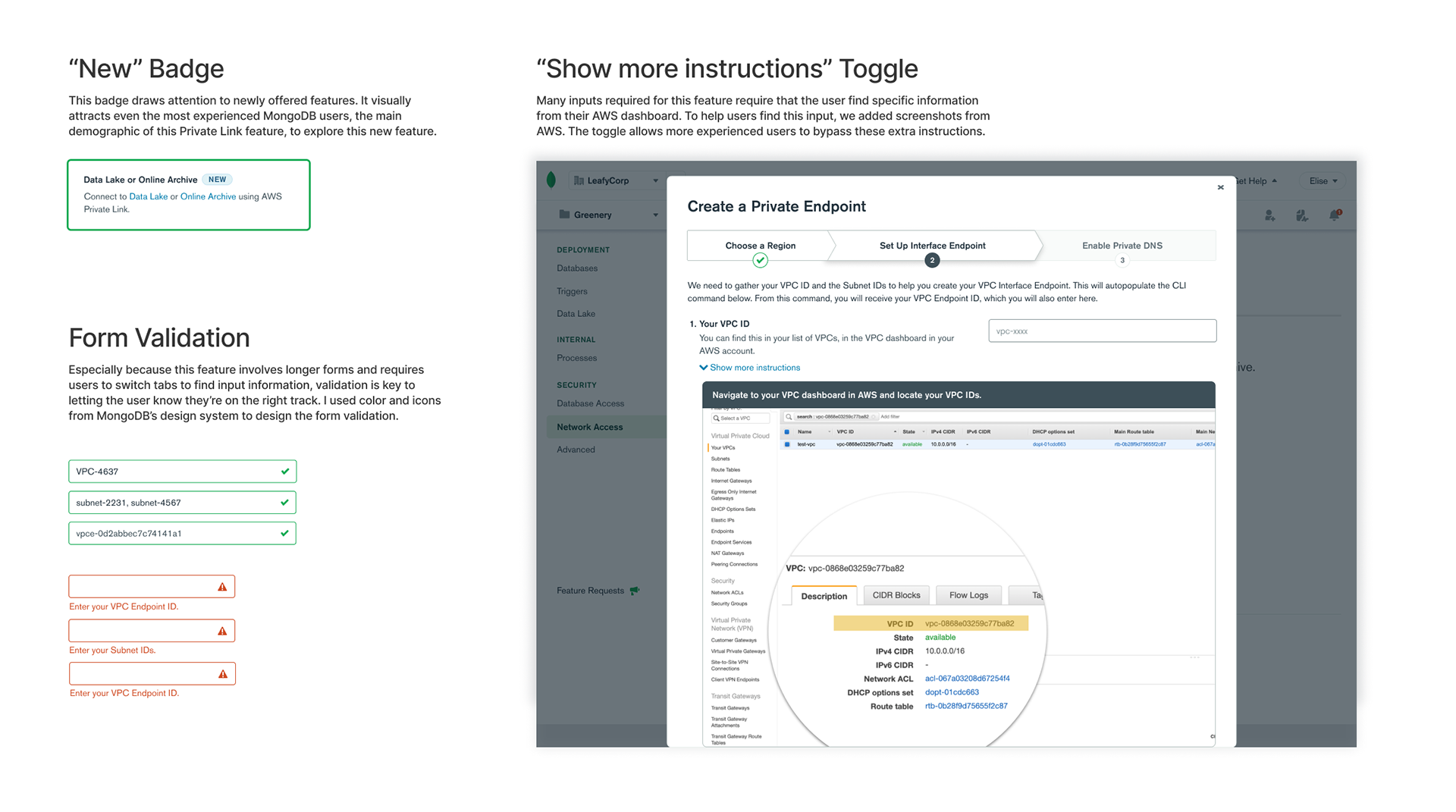
Task: Open the Elise user menu
Action: pyautogui.click(x=1323, y=180)
